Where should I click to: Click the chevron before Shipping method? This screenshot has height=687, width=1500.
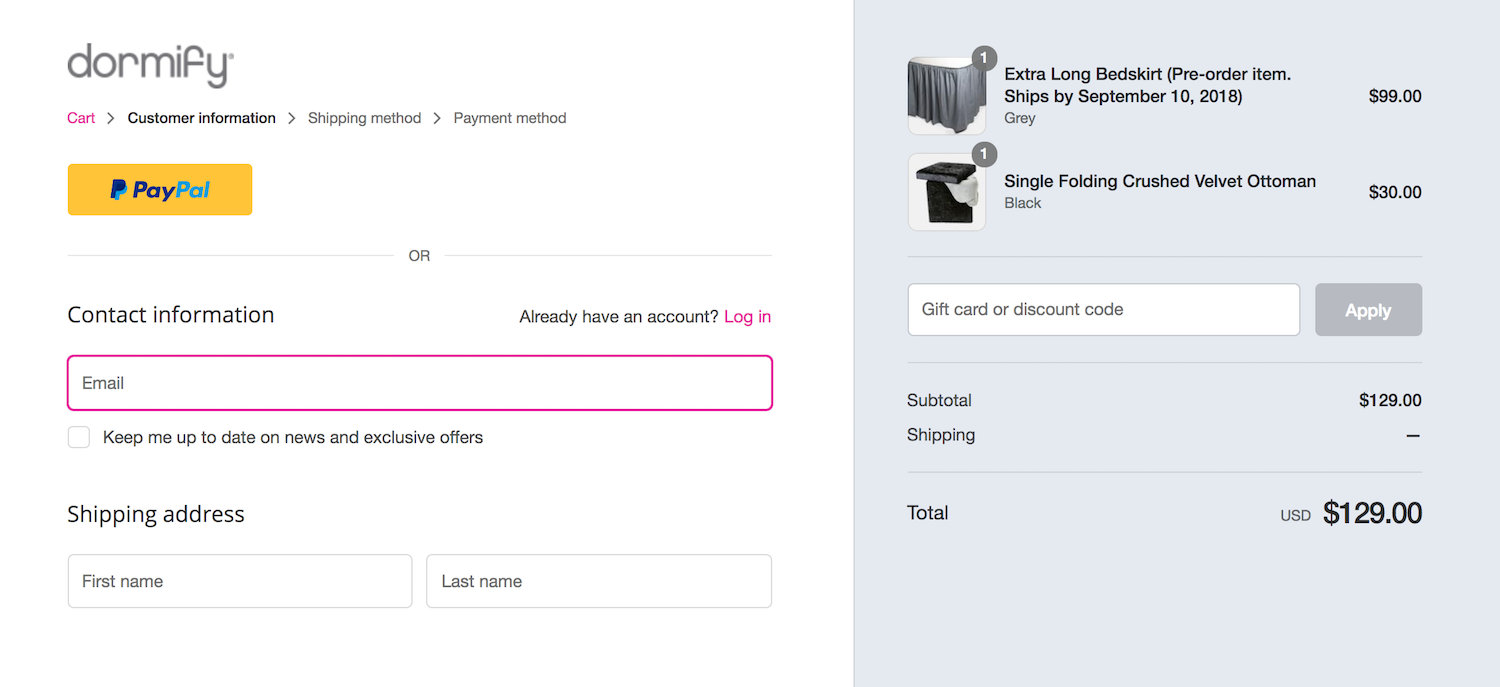click(292, 118)
